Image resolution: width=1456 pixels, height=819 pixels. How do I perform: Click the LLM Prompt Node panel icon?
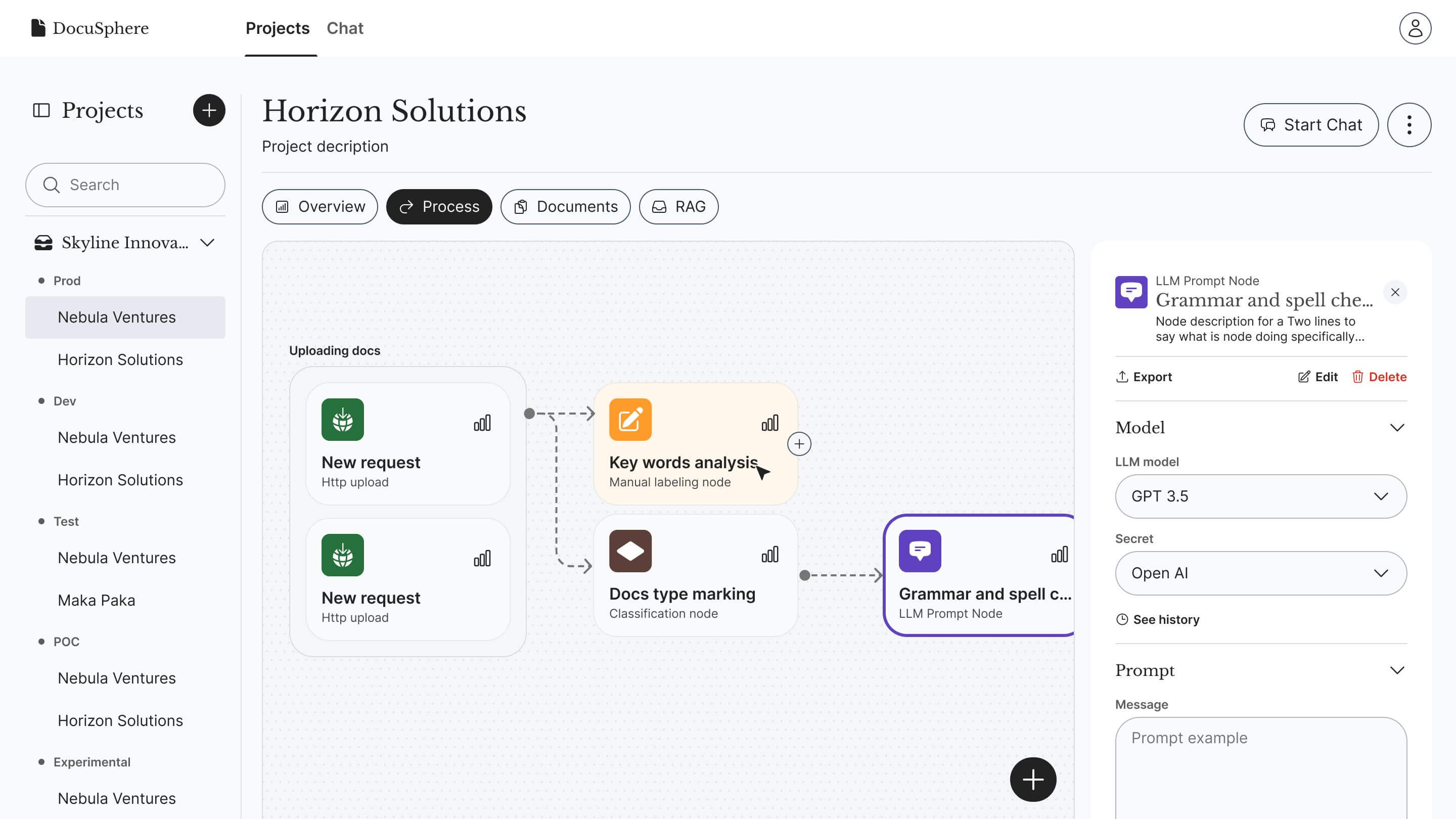pyautogui.click(x=1131, y=292)
